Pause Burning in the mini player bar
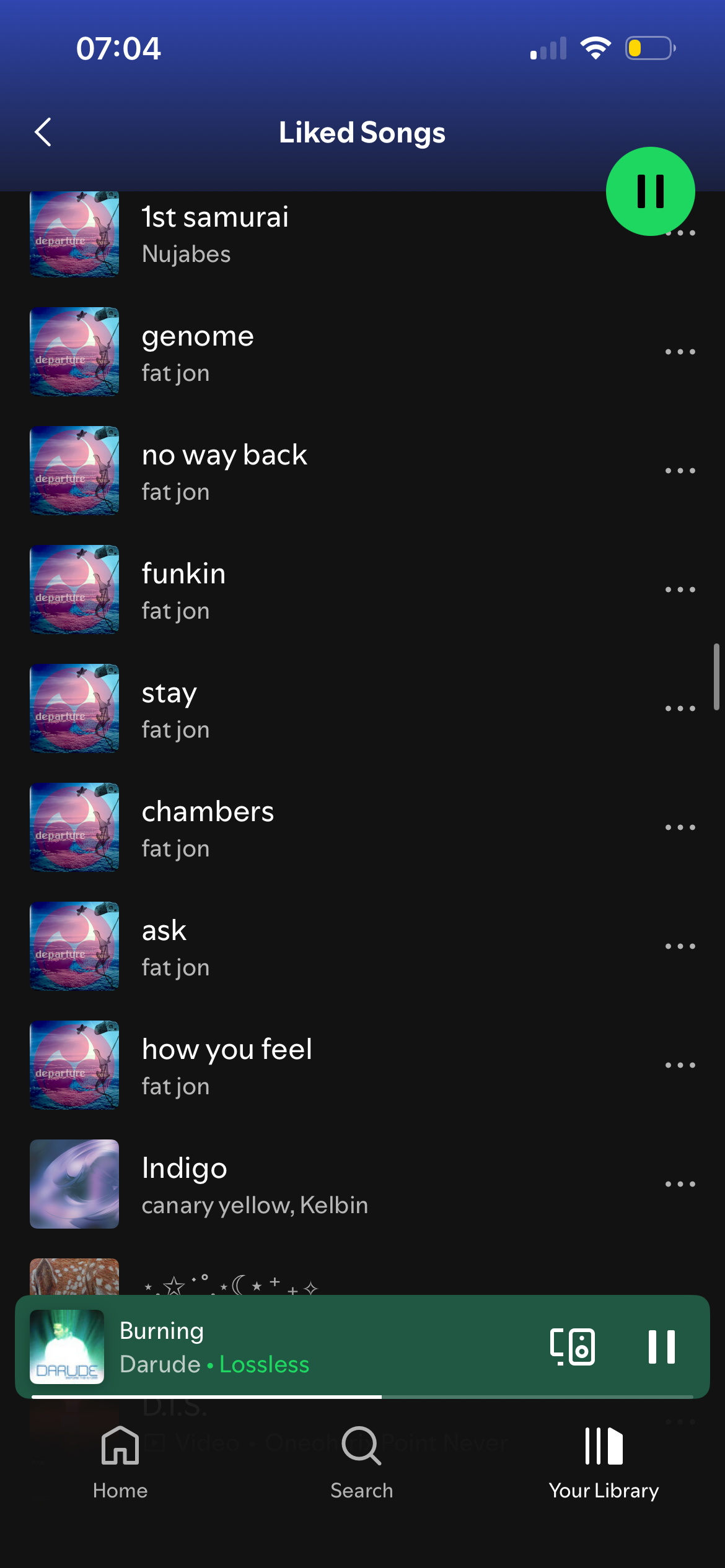 661,1346
